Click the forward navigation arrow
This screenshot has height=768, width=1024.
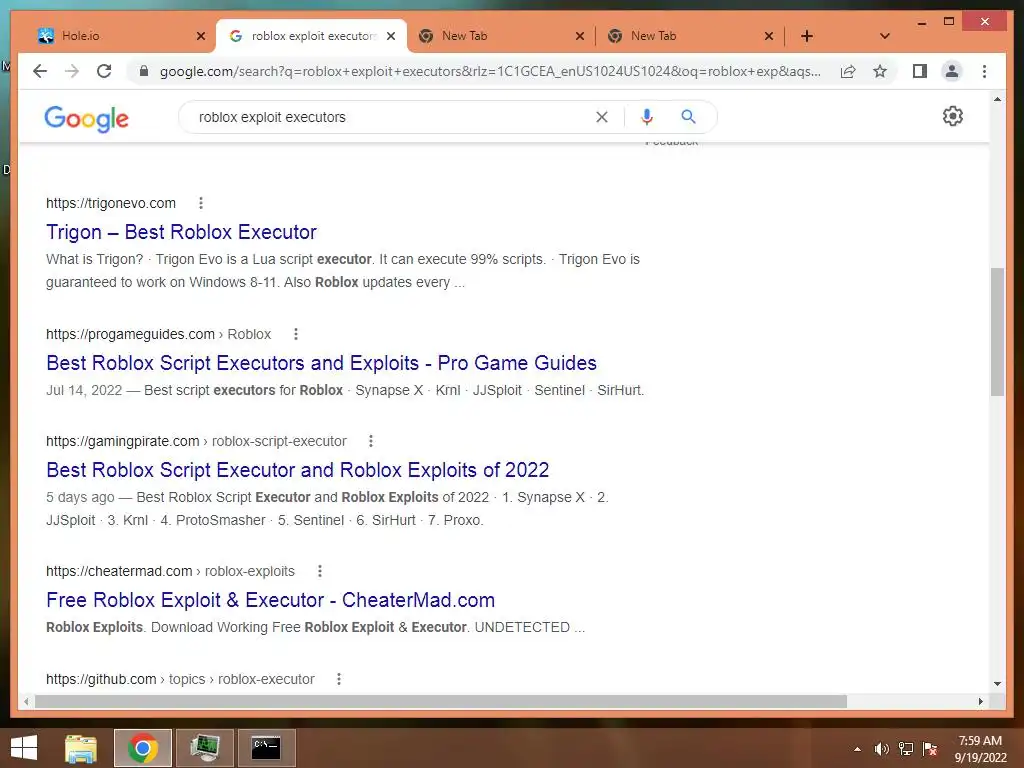pos(72,71)
